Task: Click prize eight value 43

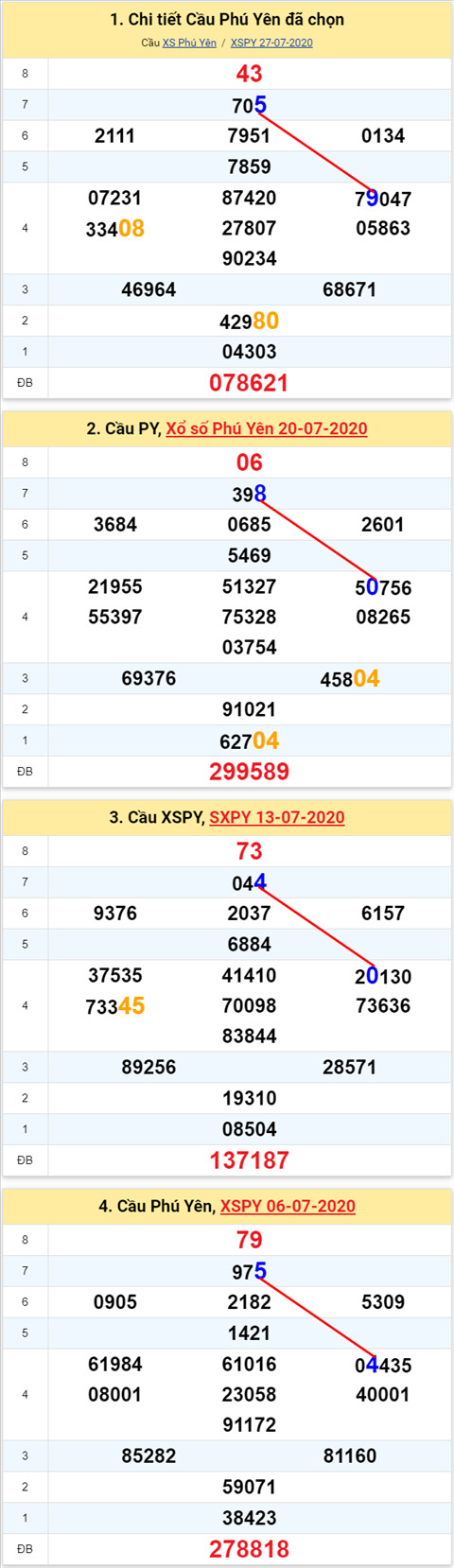Action: (249, 74)
